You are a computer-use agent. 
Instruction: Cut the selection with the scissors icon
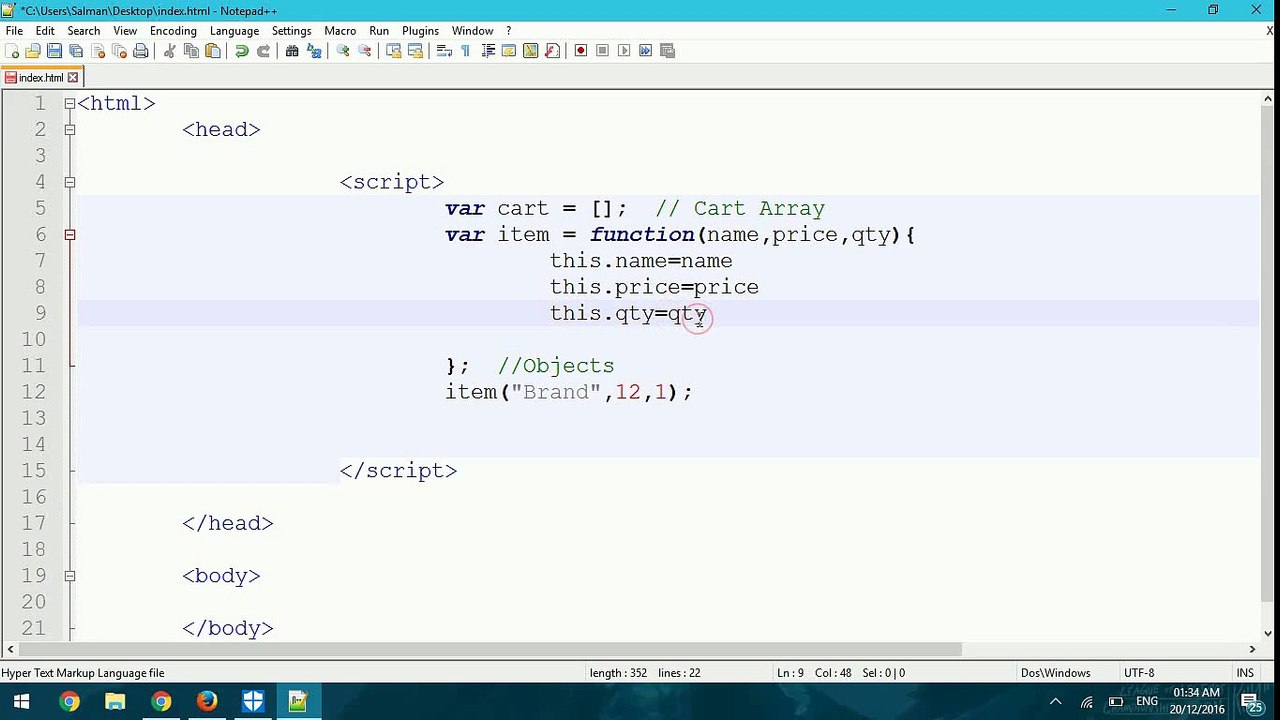169,51
